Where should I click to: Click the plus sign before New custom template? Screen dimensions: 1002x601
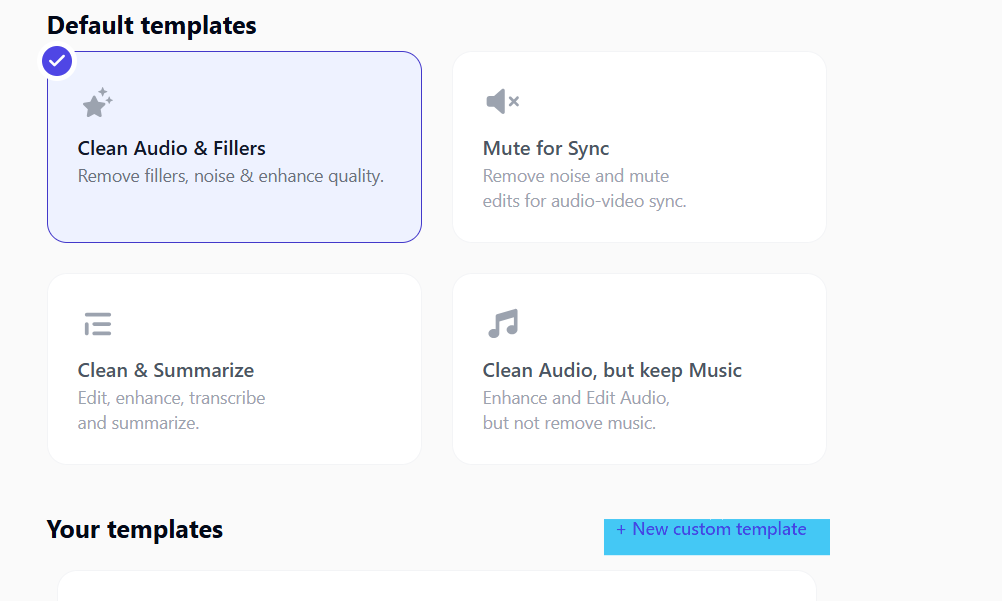[x=620, y=529]
